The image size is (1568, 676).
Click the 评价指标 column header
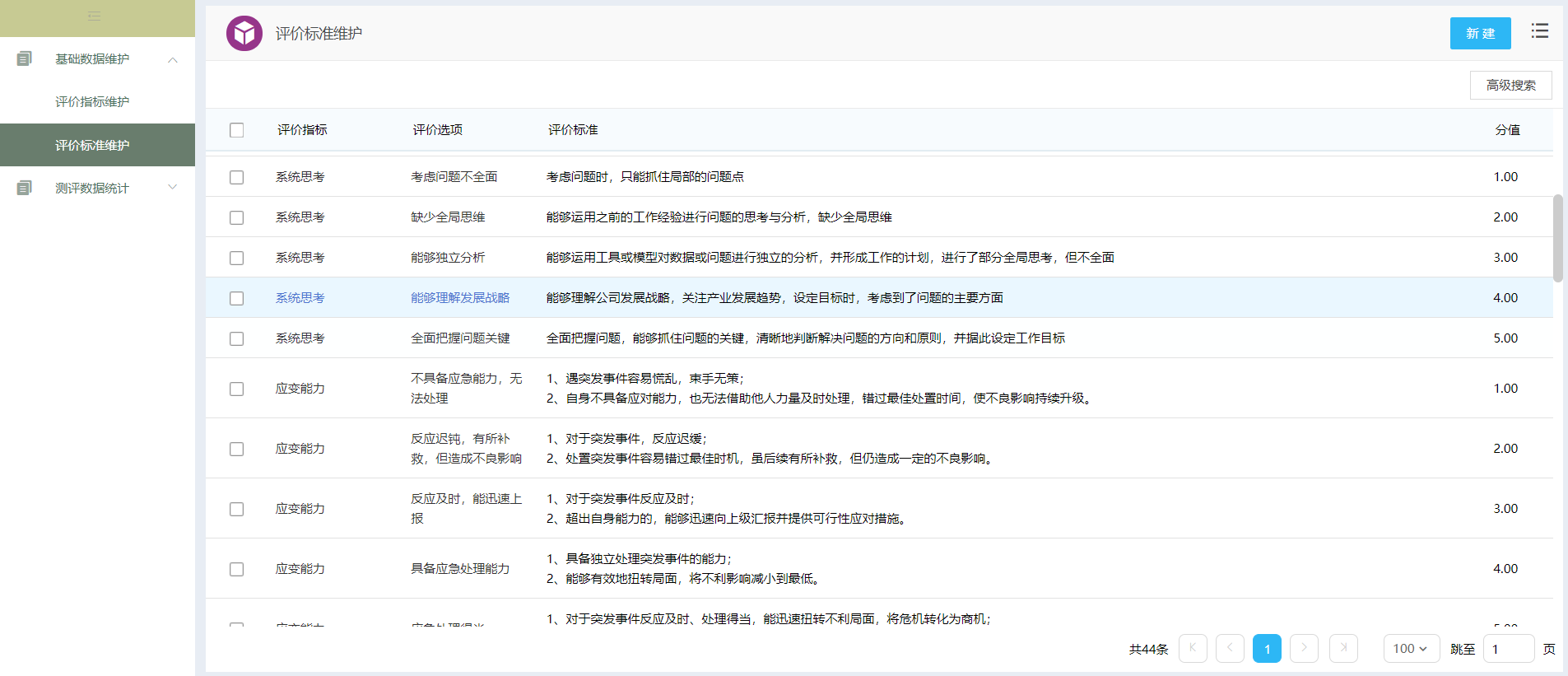302,130
